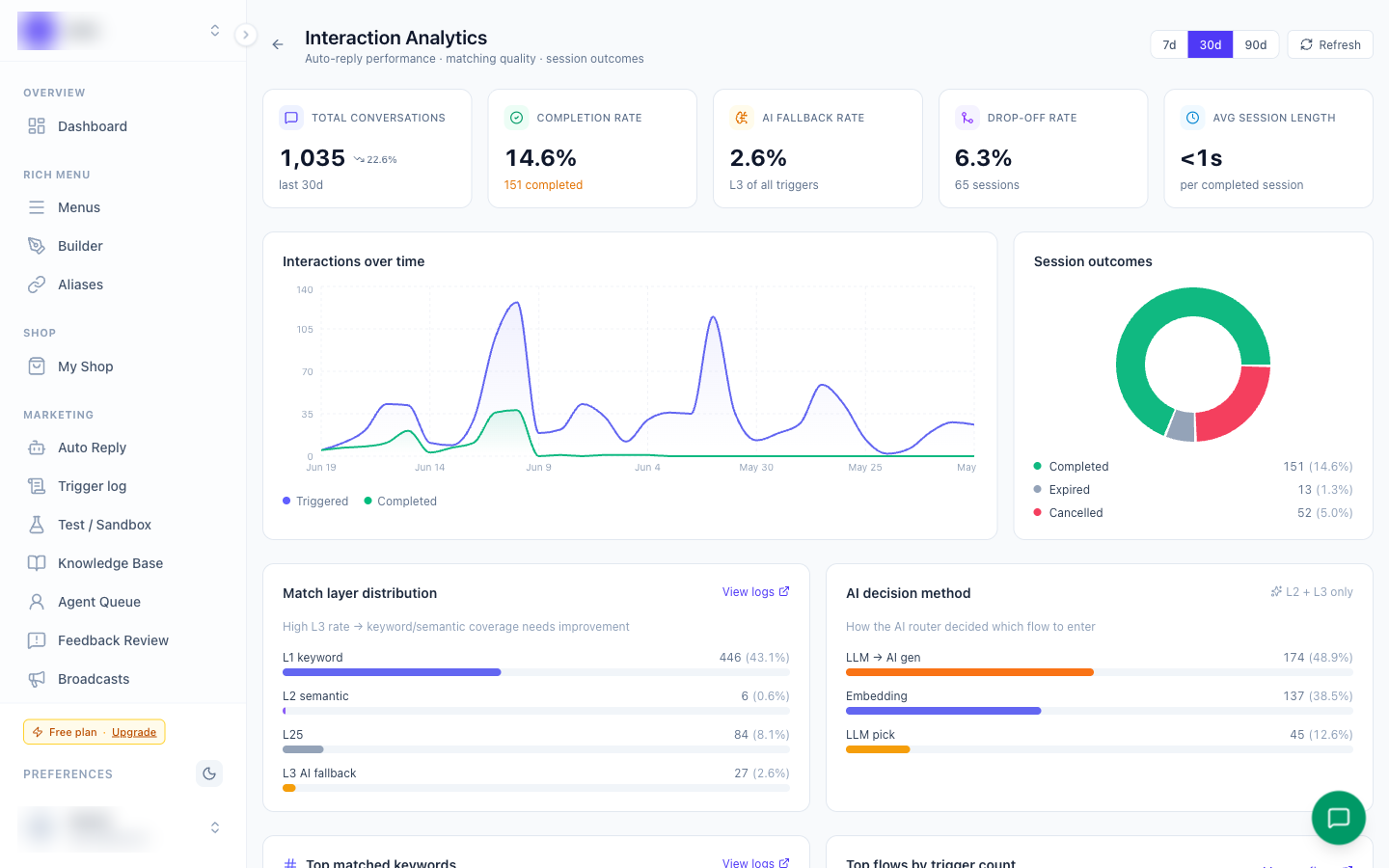Open the user account menu at sidebar bottom

point(123,827)
